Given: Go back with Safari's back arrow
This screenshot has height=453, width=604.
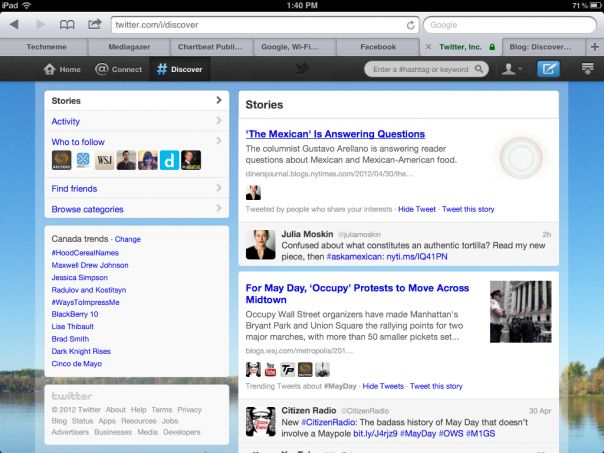Looking at the screenshot, I should (x=14, y=25).
